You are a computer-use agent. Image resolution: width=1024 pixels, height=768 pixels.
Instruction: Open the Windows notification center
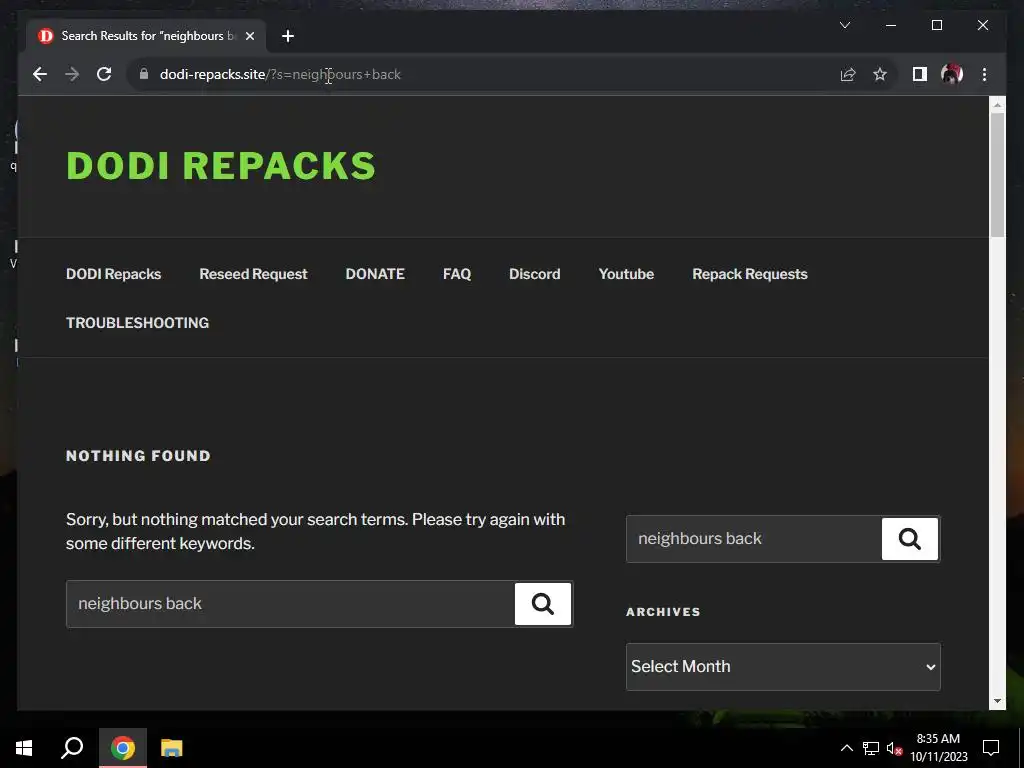point(991,748)
